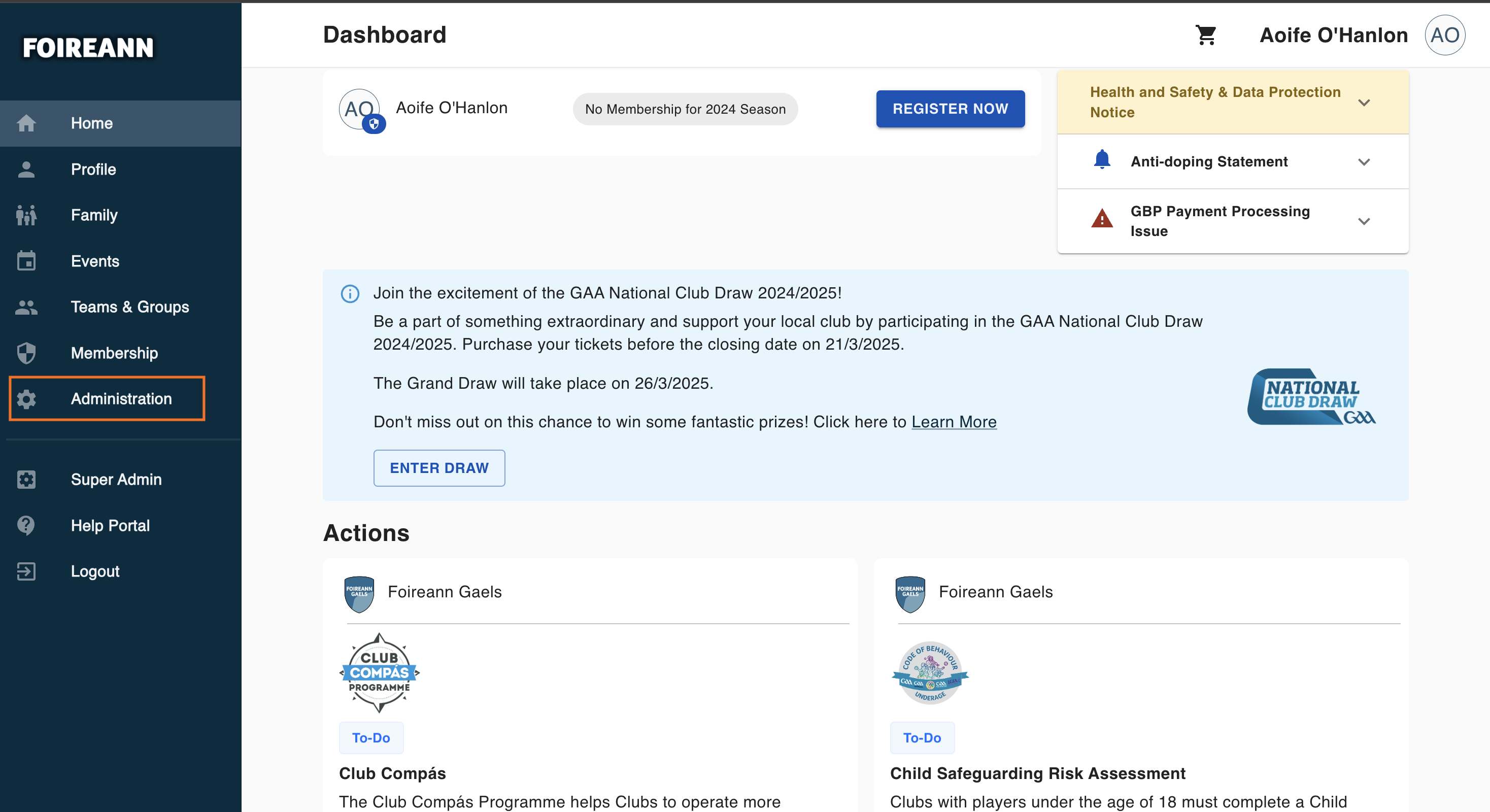Click the Help Portal question mark icon
The image size is (1490, 812).
[26, 525]
